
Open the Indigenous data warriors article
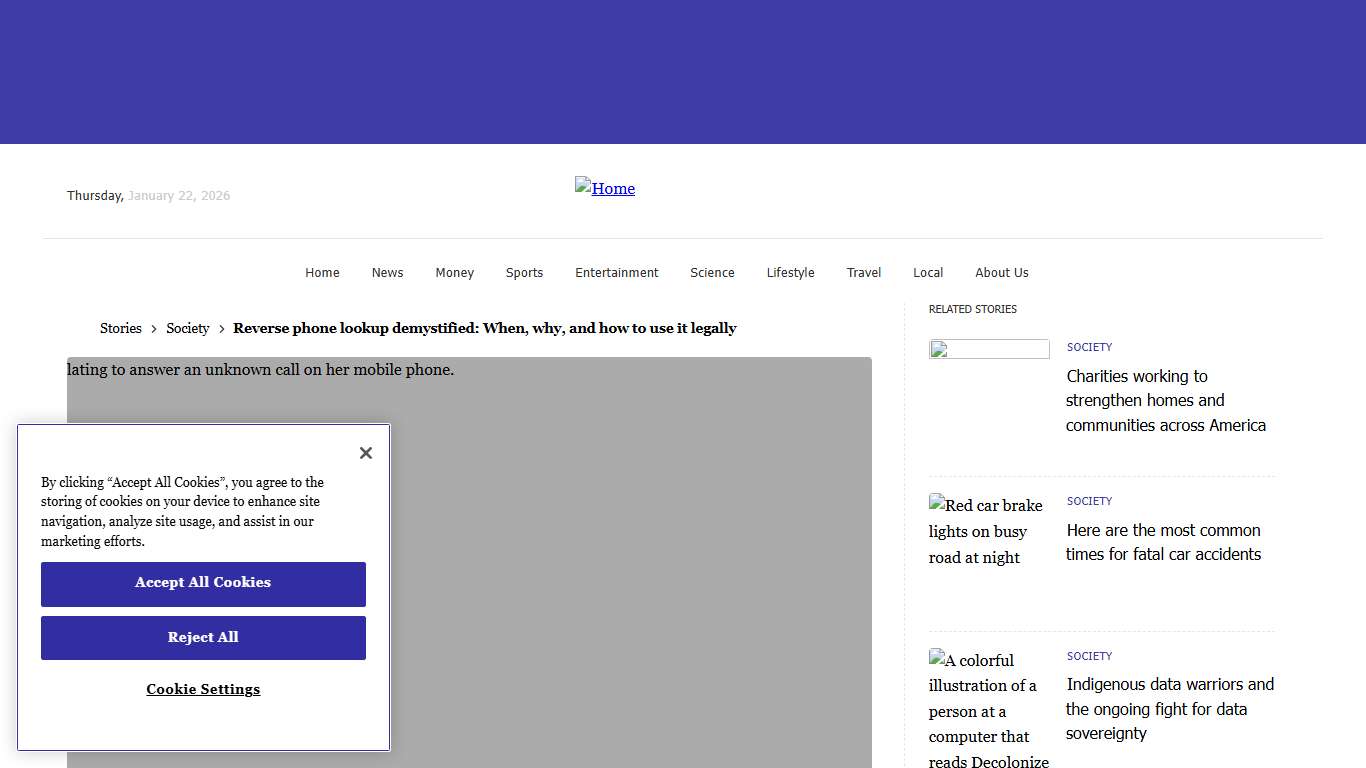(1169, 709)
